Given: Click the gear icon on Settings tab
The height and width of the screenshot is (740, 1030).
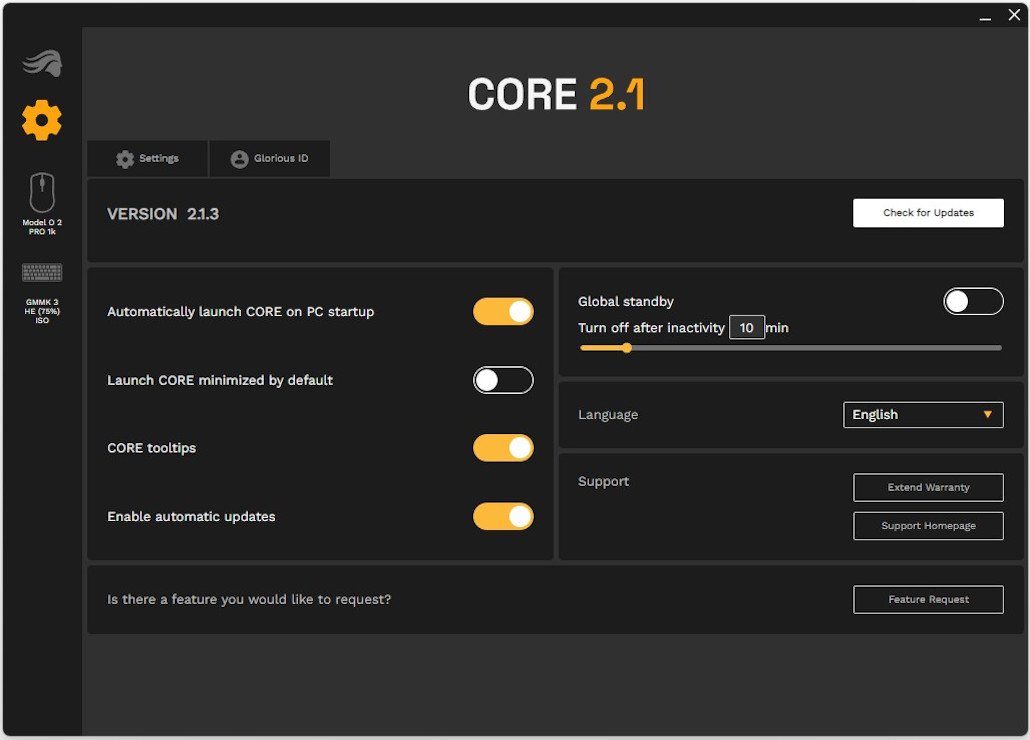Looking at the screenshot, I should (125, 159).
